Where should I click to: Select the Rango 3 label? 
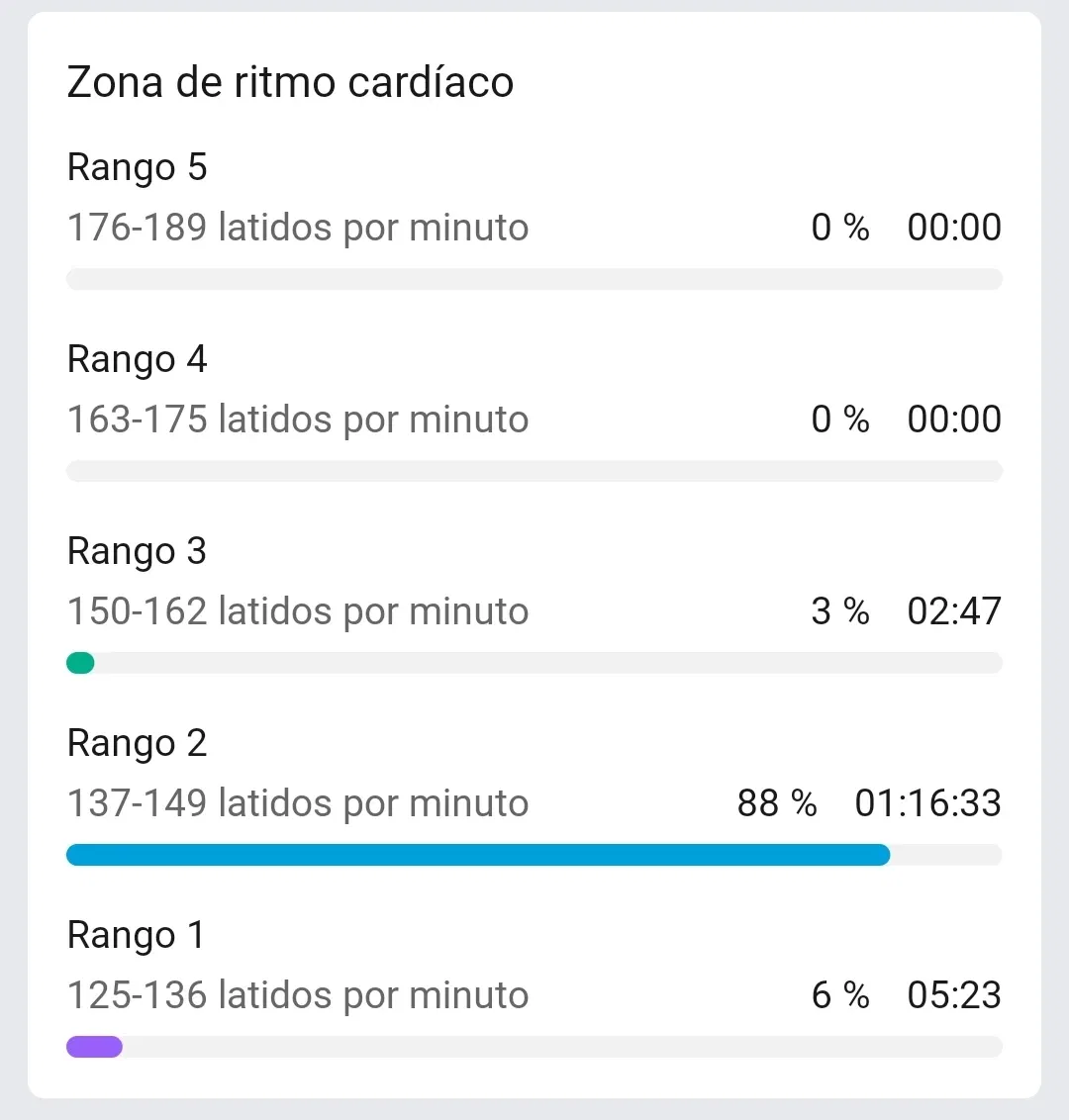138,552
